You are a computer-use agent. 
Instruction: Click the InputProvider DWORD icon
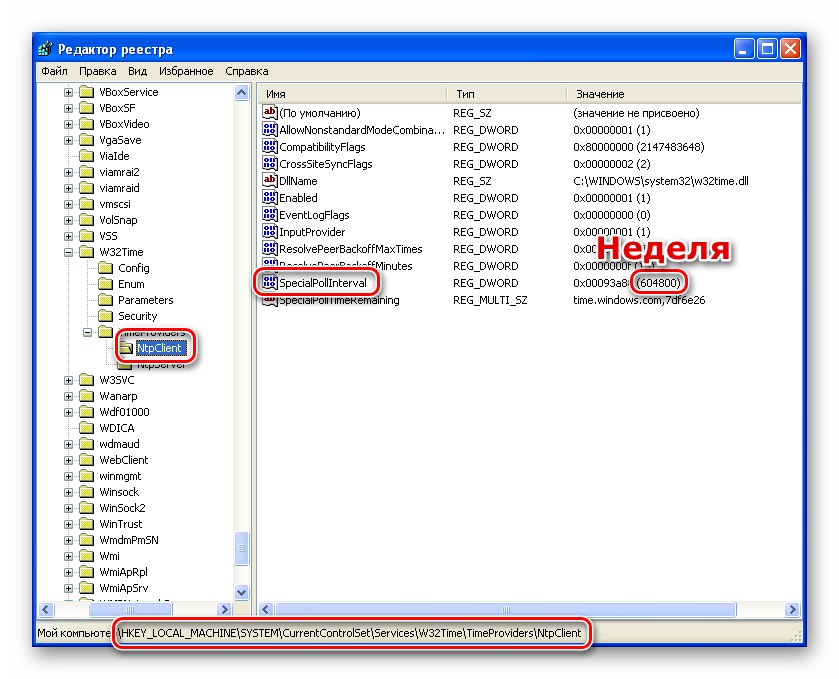coord(270,232)
